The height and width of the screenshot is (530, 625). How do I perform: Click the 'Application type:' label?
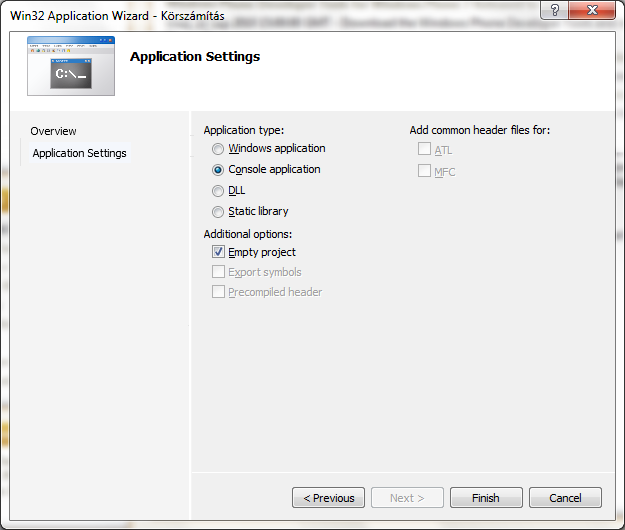tap(244, 130)
